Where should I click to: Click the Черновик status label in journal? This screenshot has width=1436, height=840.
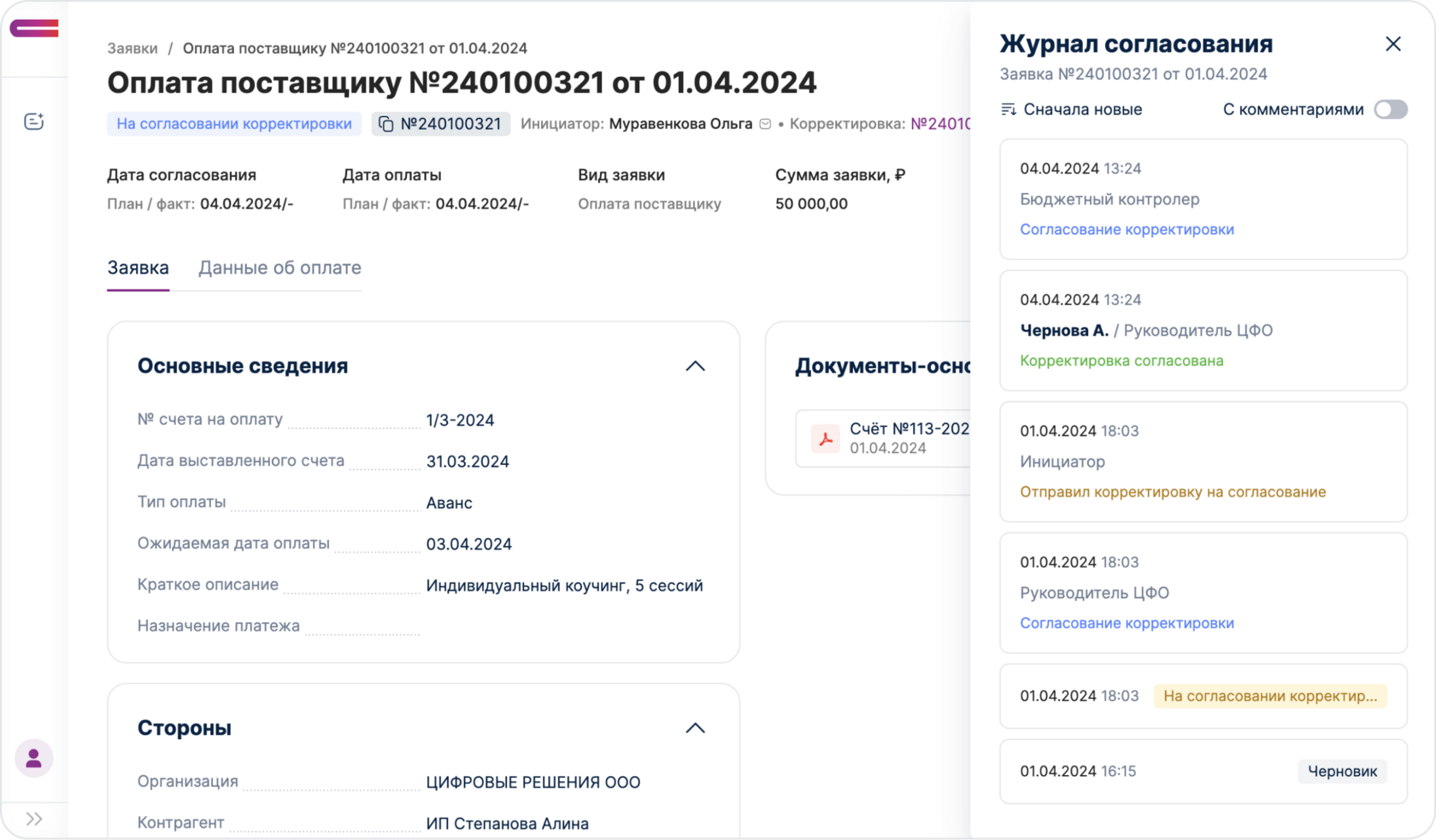pyautogui.click(x=1342, y=772)
